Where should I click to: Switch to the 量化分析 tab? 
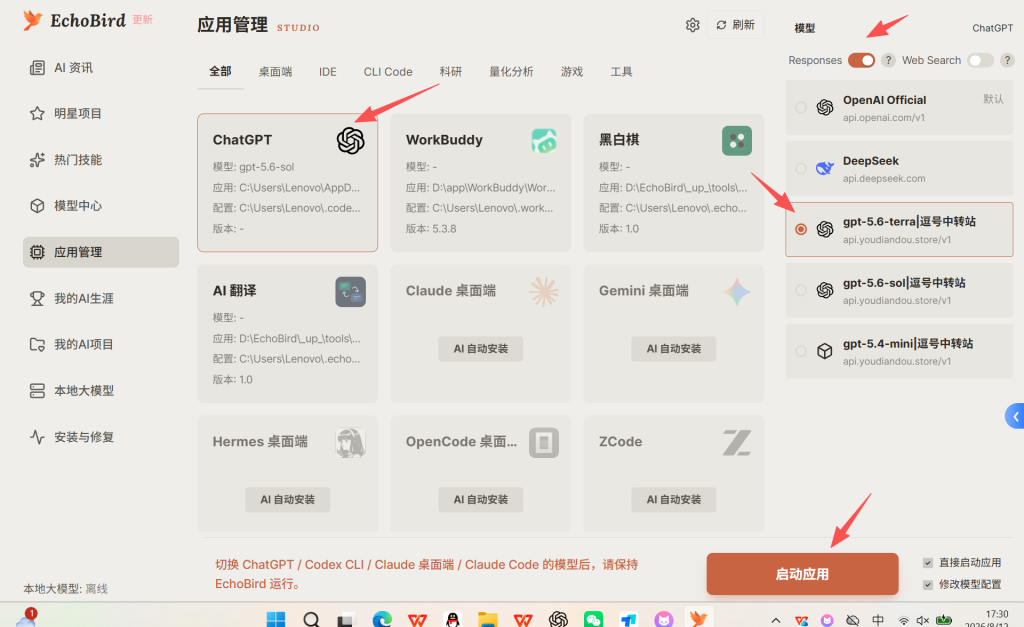tap(511, 71)
